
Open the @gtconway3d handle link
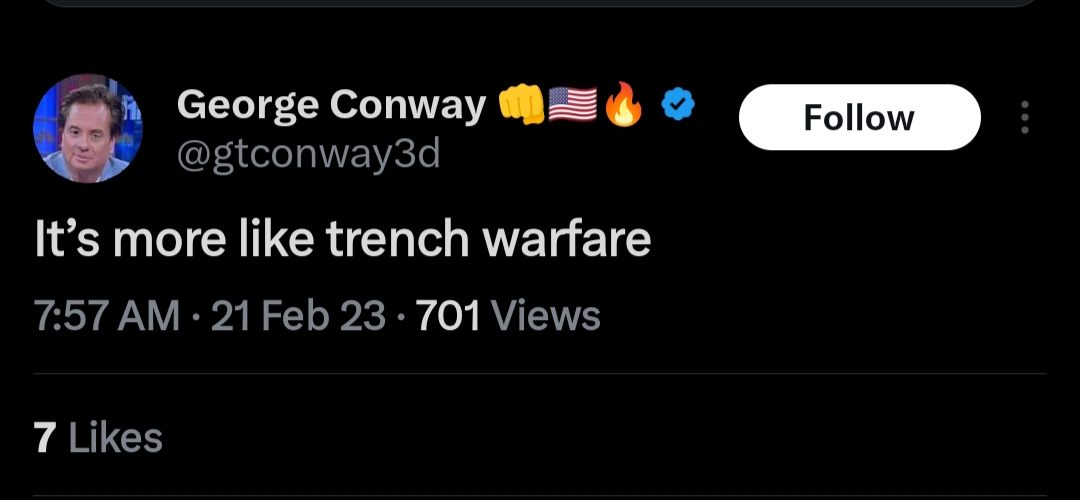[308, 155]
